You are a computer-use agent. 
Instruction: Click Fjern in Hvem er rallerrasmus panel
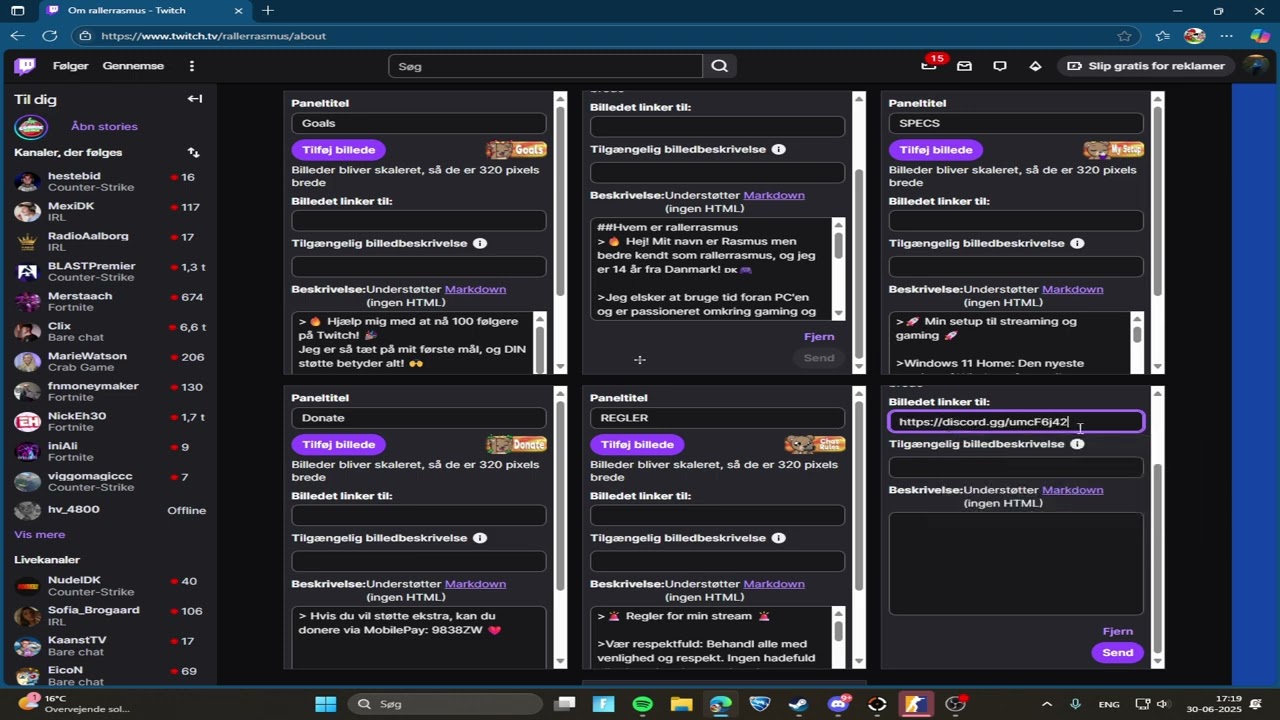point(818,337)
